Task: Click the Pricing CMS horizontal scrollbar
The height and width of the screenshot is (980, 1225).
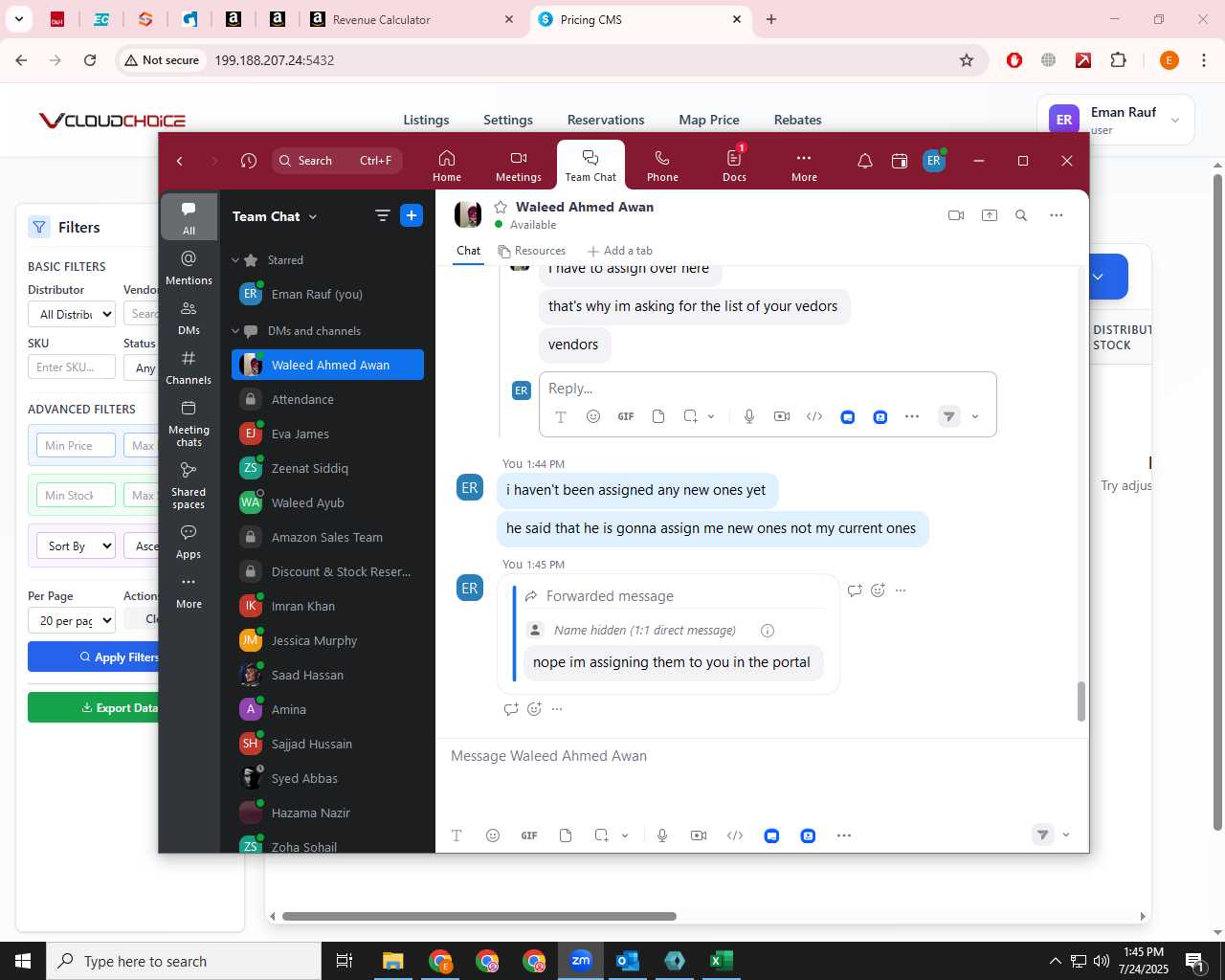Action: point(479,916)
